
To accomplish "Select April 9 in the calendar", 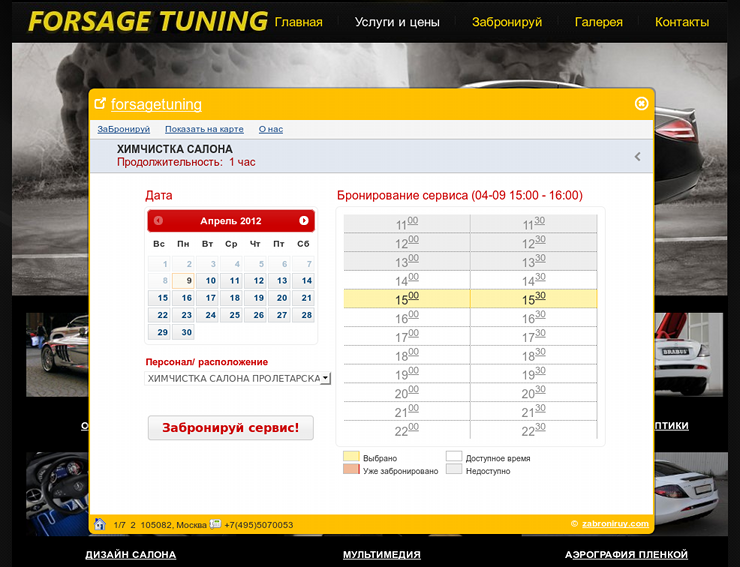I will pos(184,280).
